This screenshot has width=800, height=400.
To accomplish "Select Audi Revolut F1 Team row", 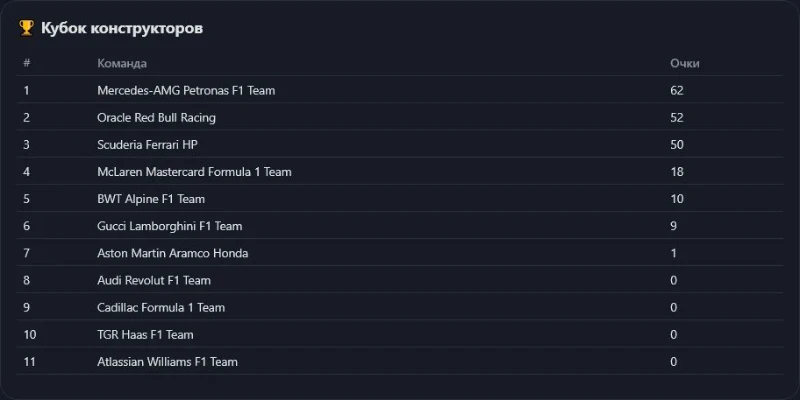I will (x=399, y=280).
